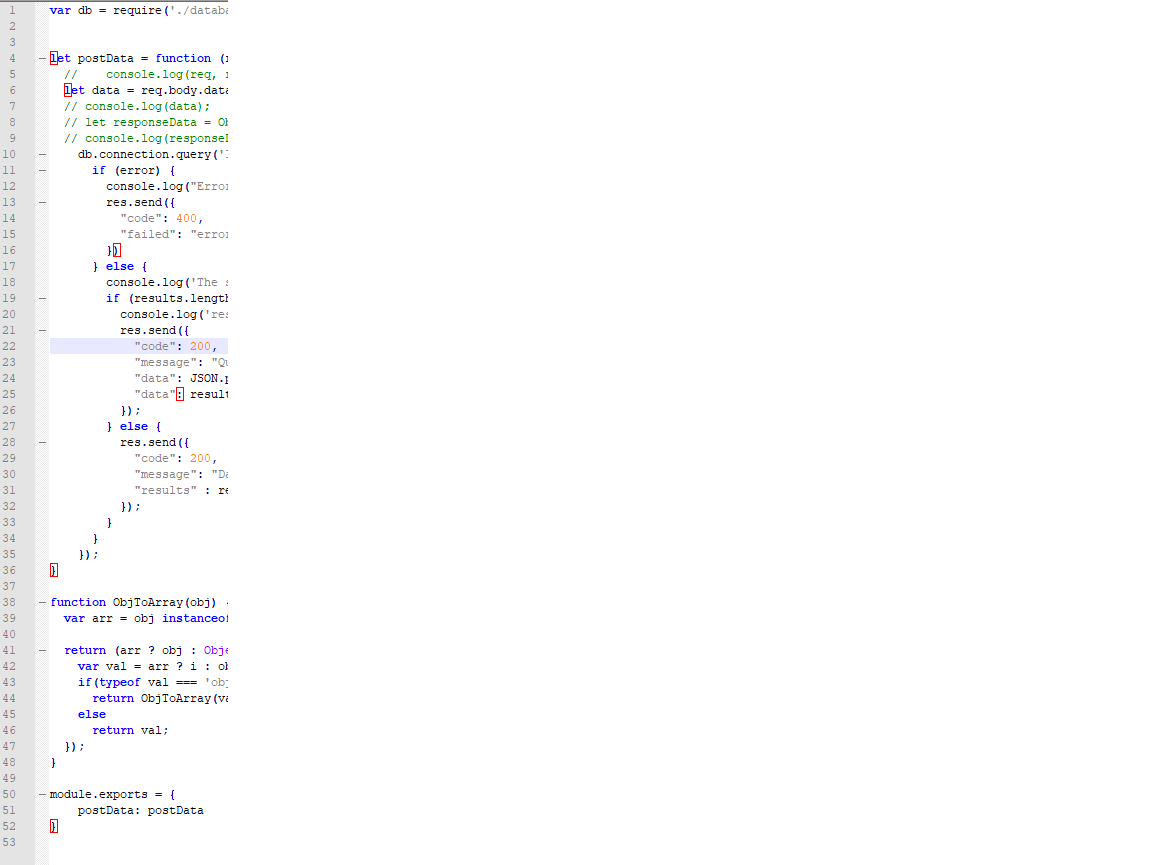Image resolution: width=1165 pixels, height=865 pixels.
Task: Collapse the fold at if (results.length line 19
Action: (x=42, y=298)
